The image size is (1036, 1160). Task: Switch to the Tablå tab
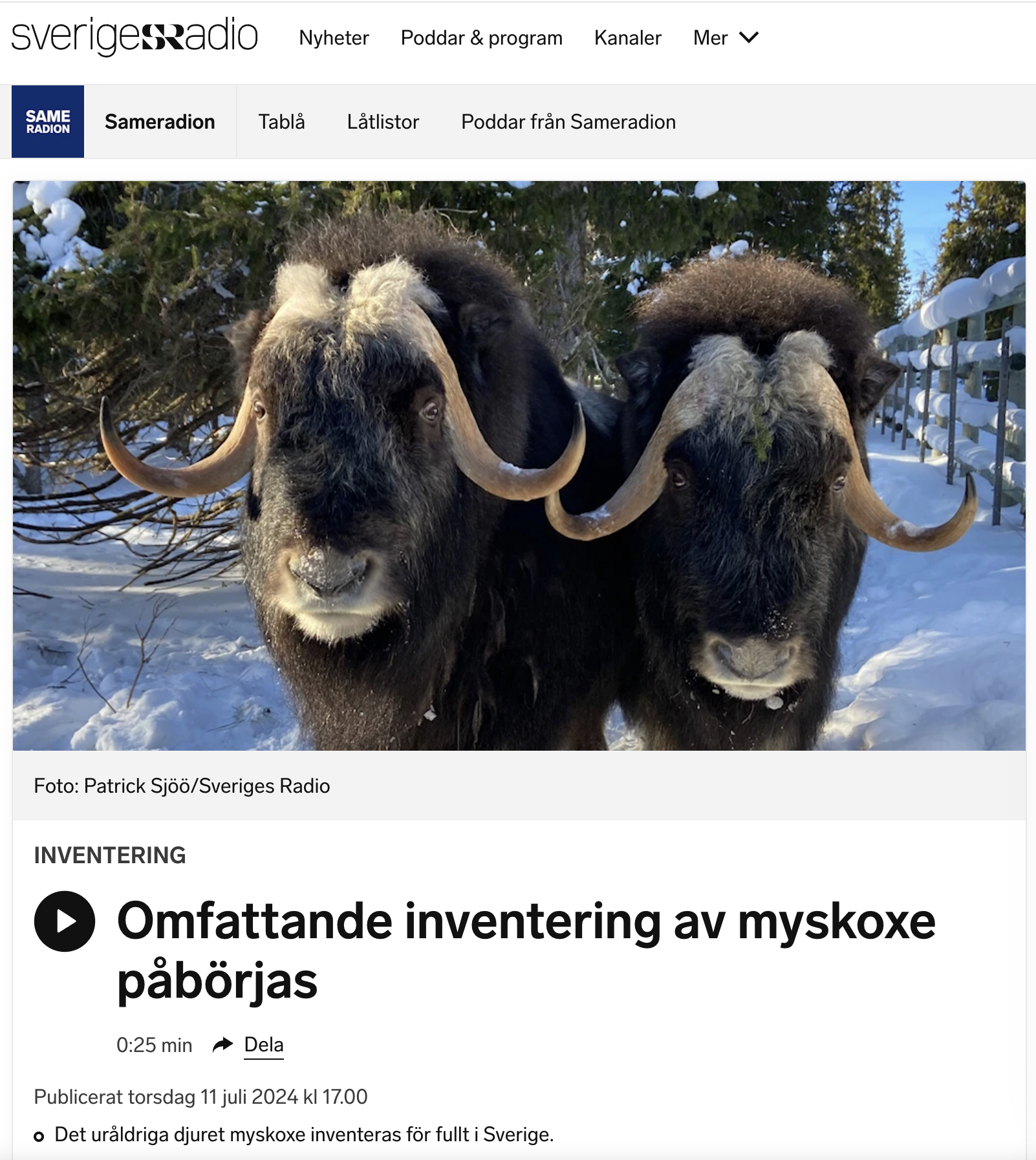click(281, 122)
